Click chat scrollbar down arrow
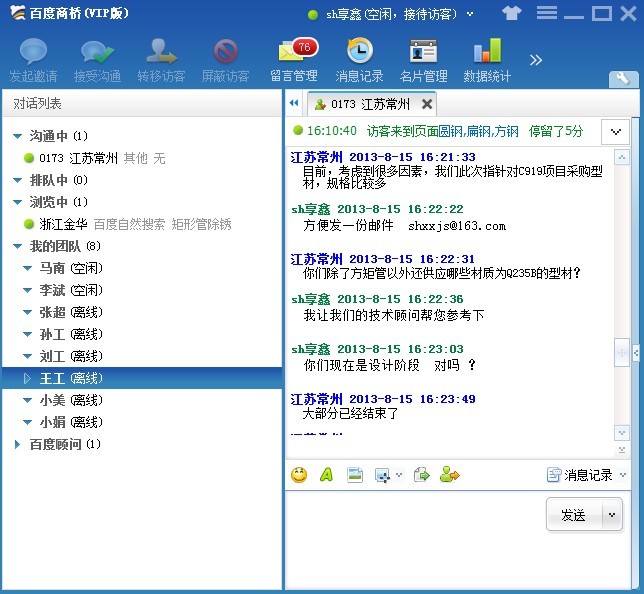Viewport: 644px width, 594px height. click(622, 433)
